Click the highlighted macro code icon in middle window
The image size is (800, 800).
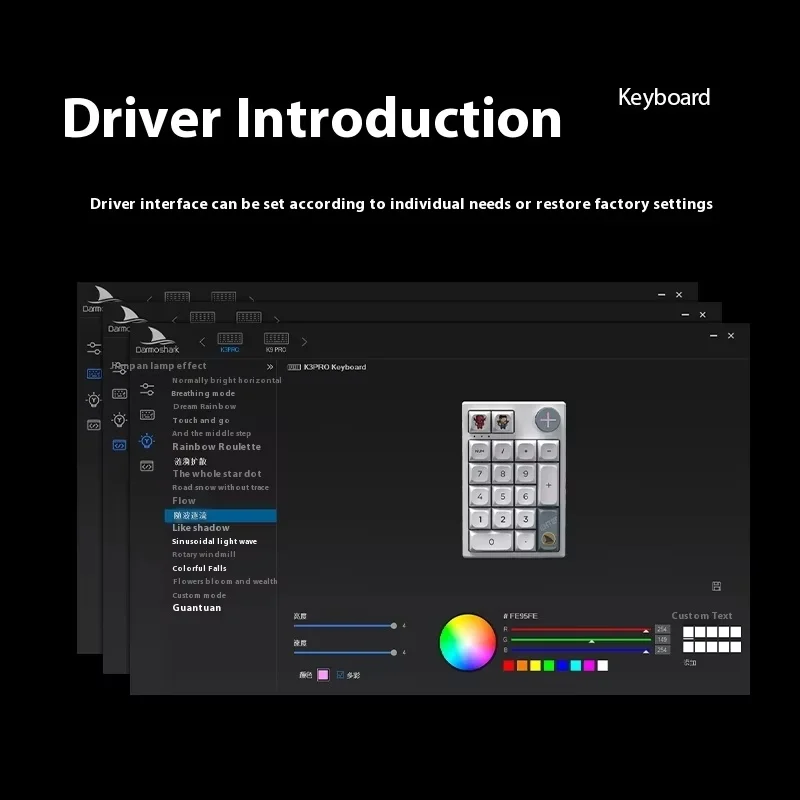119,445
